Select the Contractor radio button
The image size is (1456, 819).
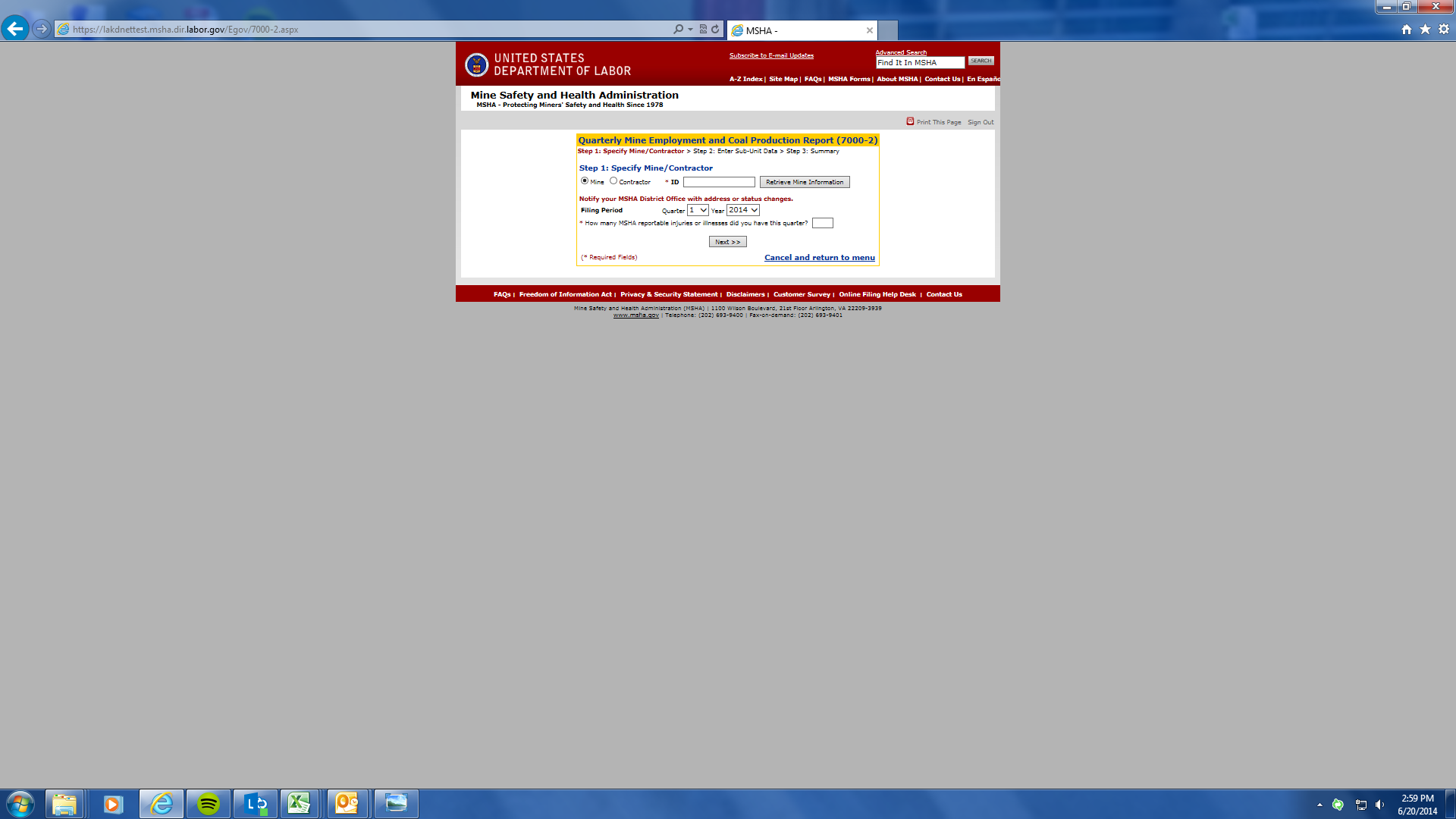613,181
